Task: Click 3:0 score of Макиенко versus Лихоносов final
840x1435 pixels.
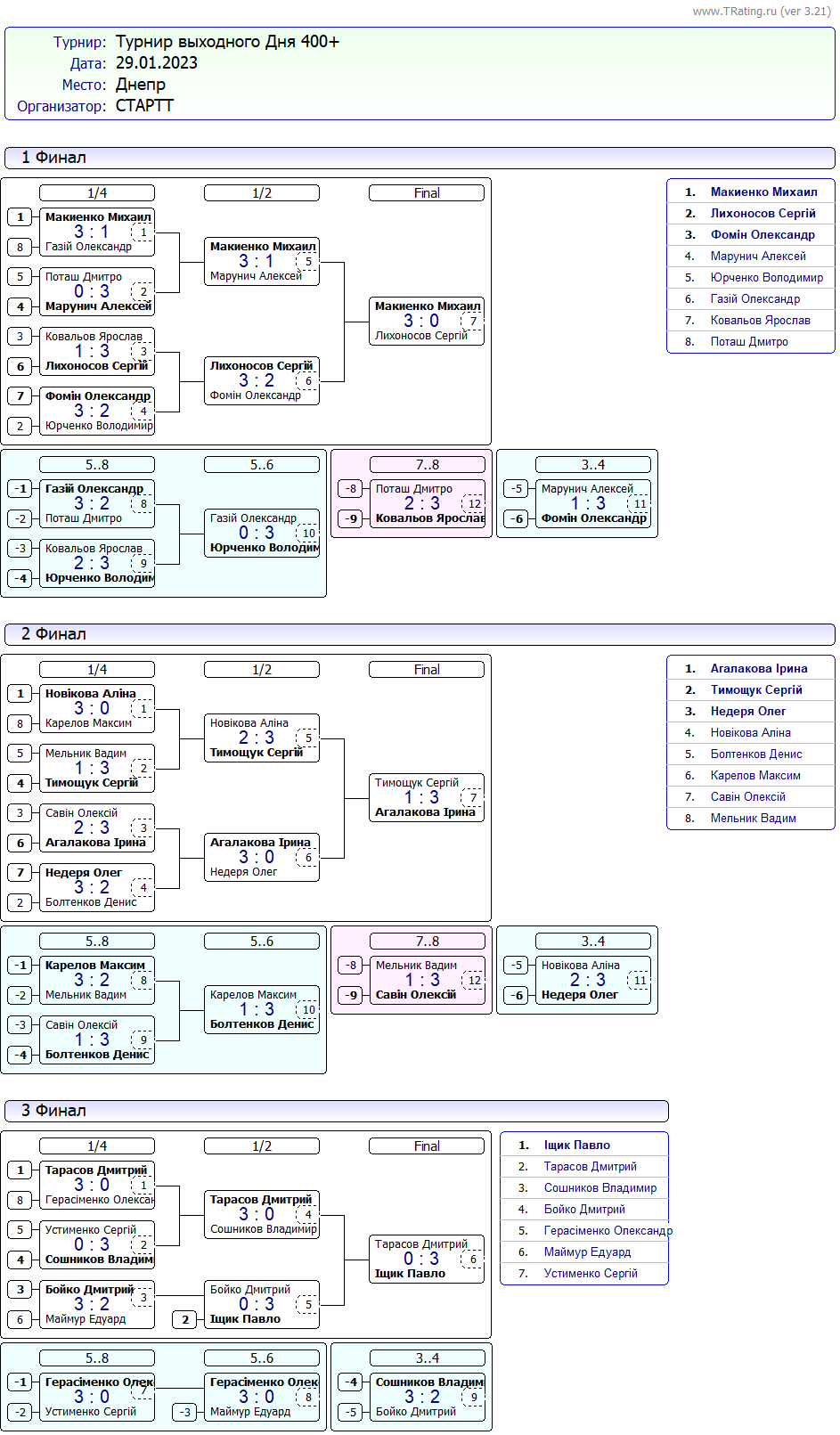Action: click(421, 321)
